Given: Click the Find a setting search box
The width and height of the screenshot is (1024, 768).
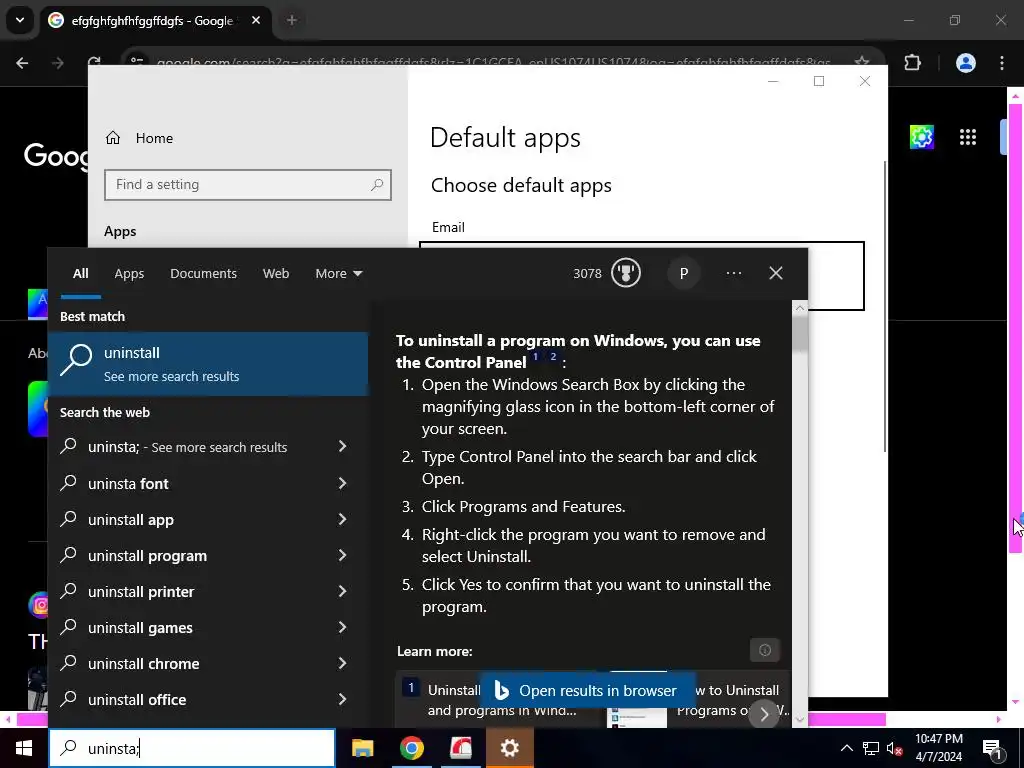Looking at the screenshot, I should pos(248,185).
